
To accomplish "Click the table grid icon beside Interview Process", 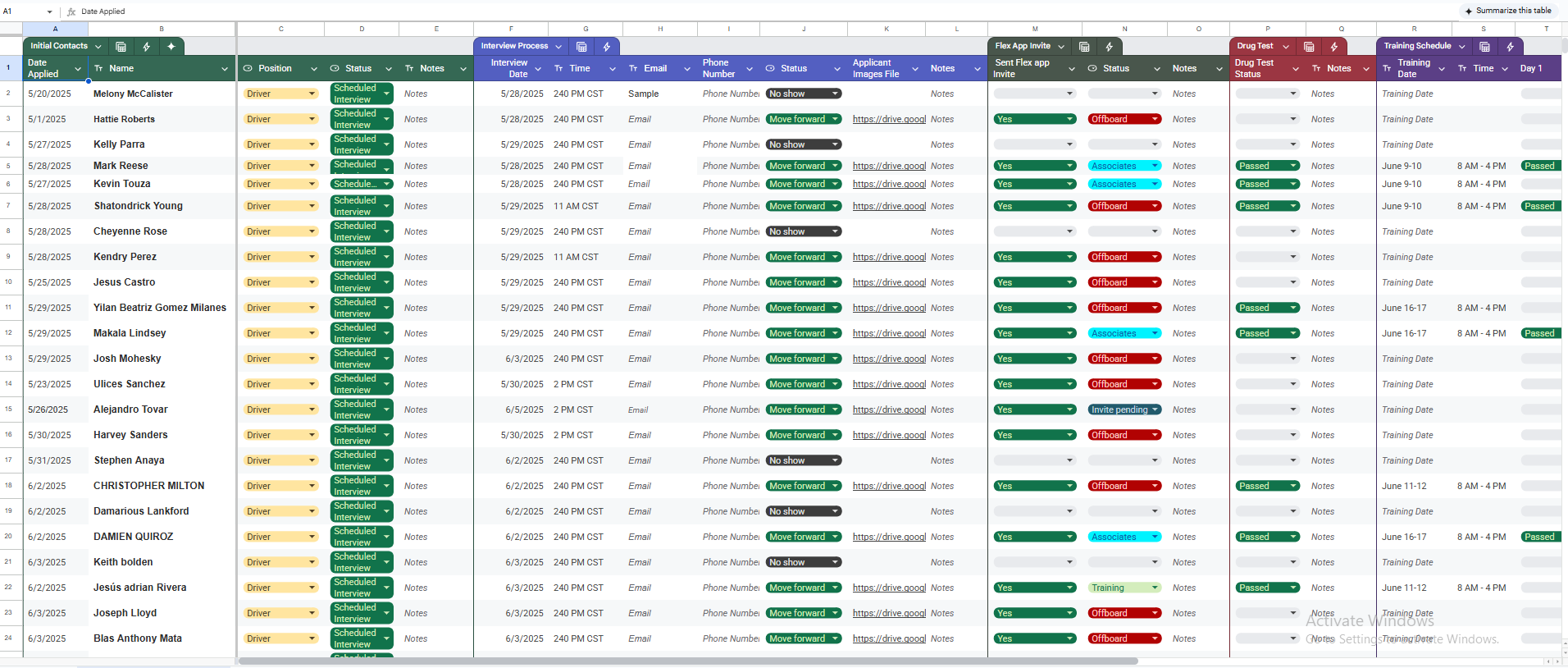I will point(581,47).
